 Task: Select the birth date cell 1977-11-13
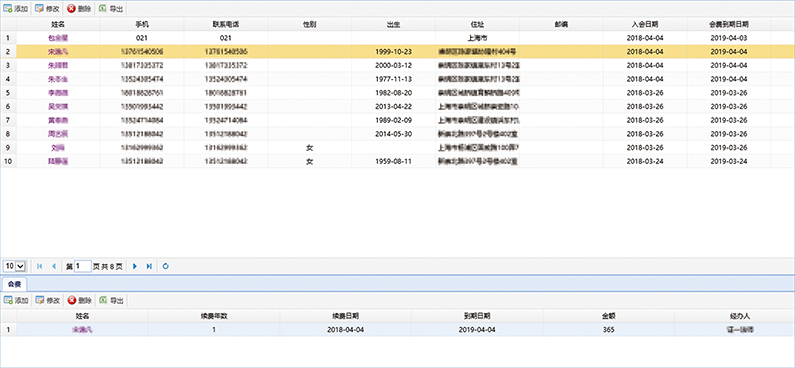pos(393,79)
